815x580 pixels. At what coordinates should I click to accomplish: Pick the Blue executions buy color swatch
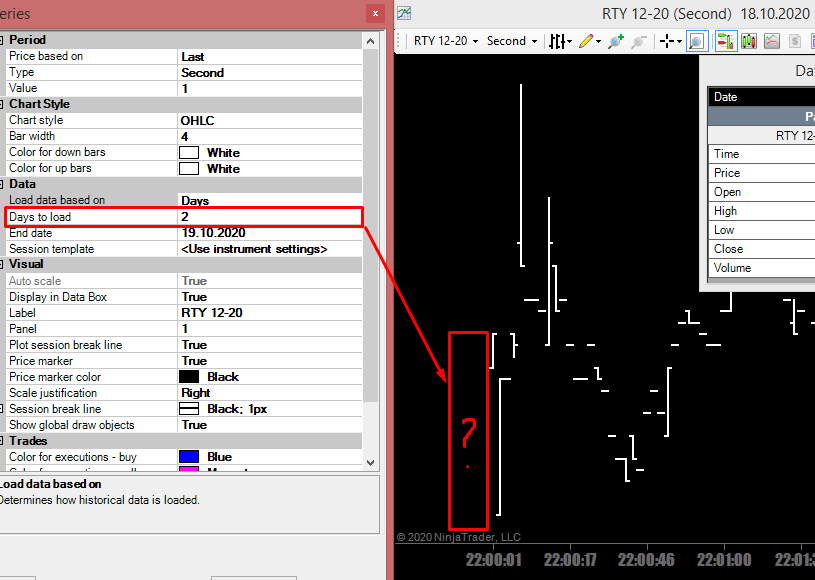(x=189, y=457)
